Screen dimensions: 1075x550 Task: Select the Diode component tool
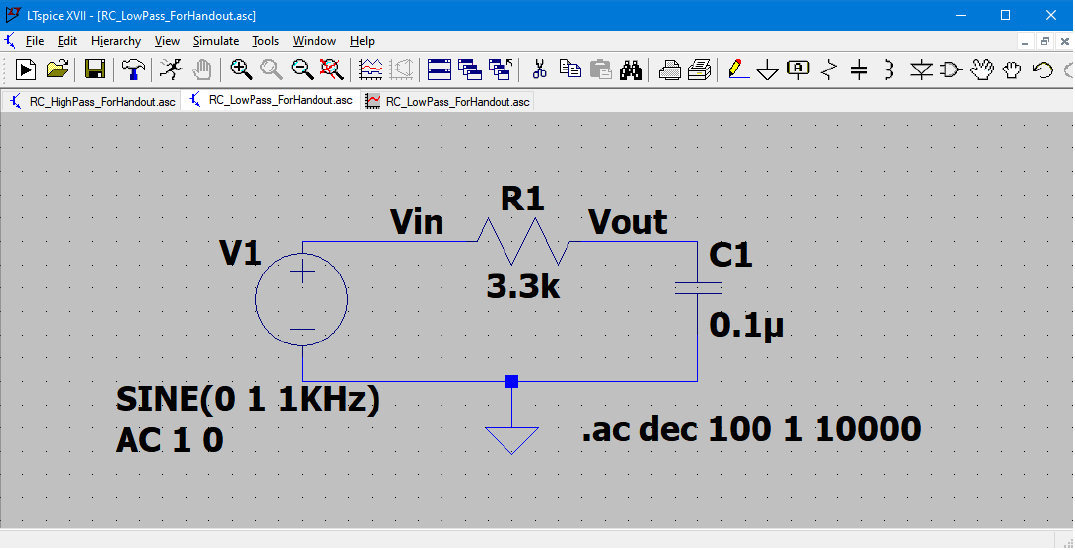point(920,69)
